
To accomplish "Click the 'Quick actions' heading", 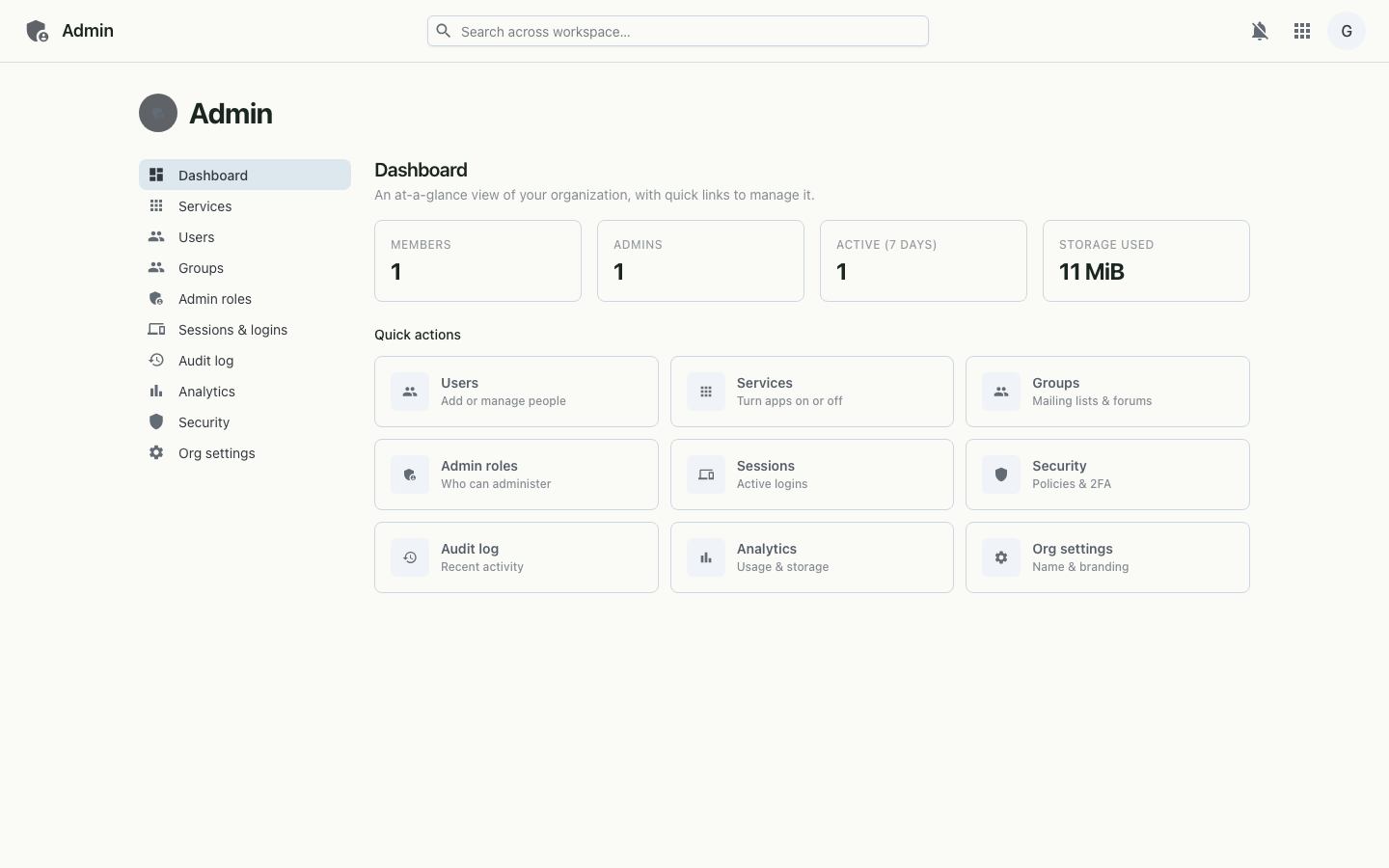I will click(x=418, y=335).
